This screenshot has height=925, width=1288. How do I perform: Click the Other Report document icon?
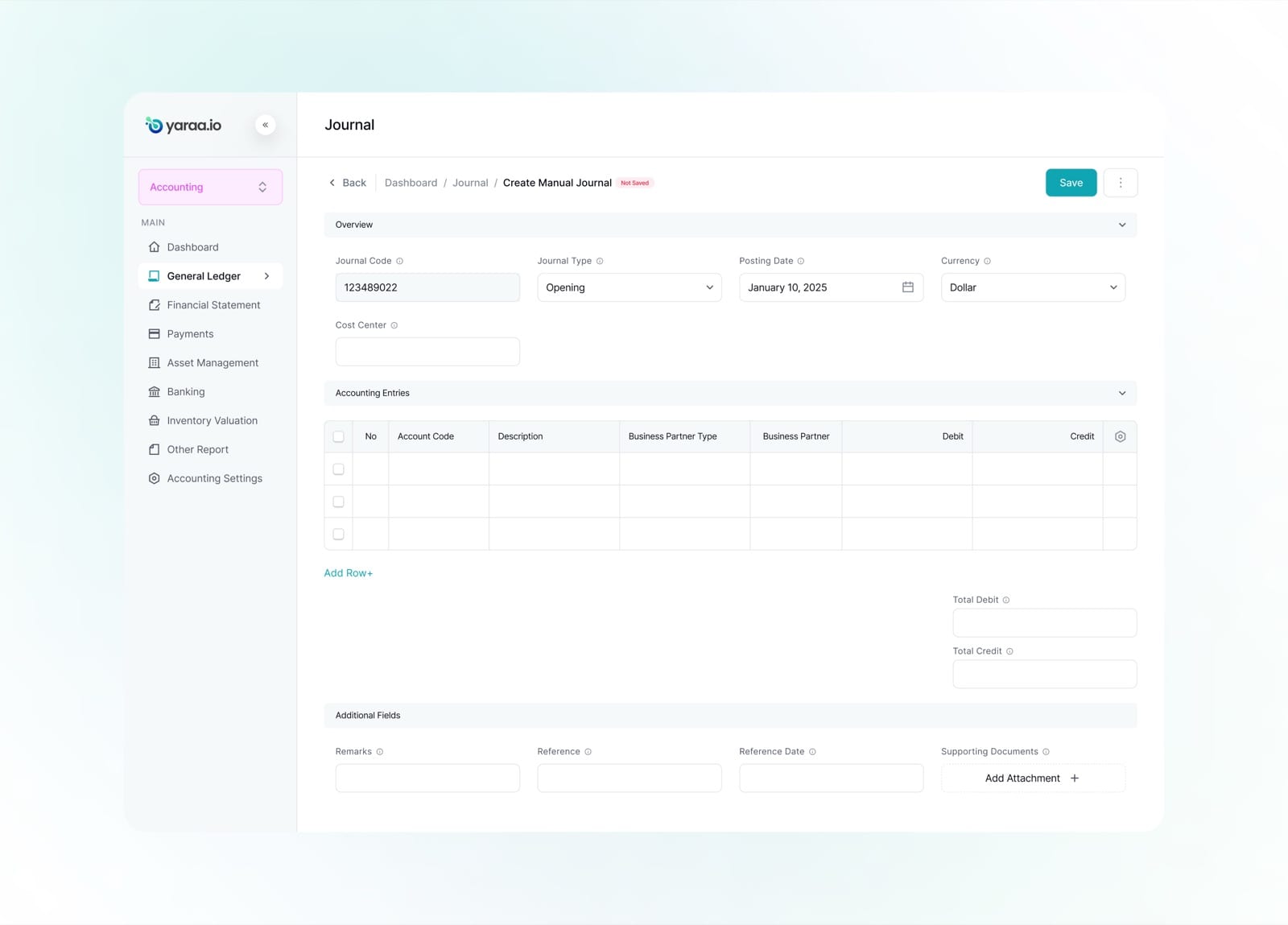[x=154, y=450]
